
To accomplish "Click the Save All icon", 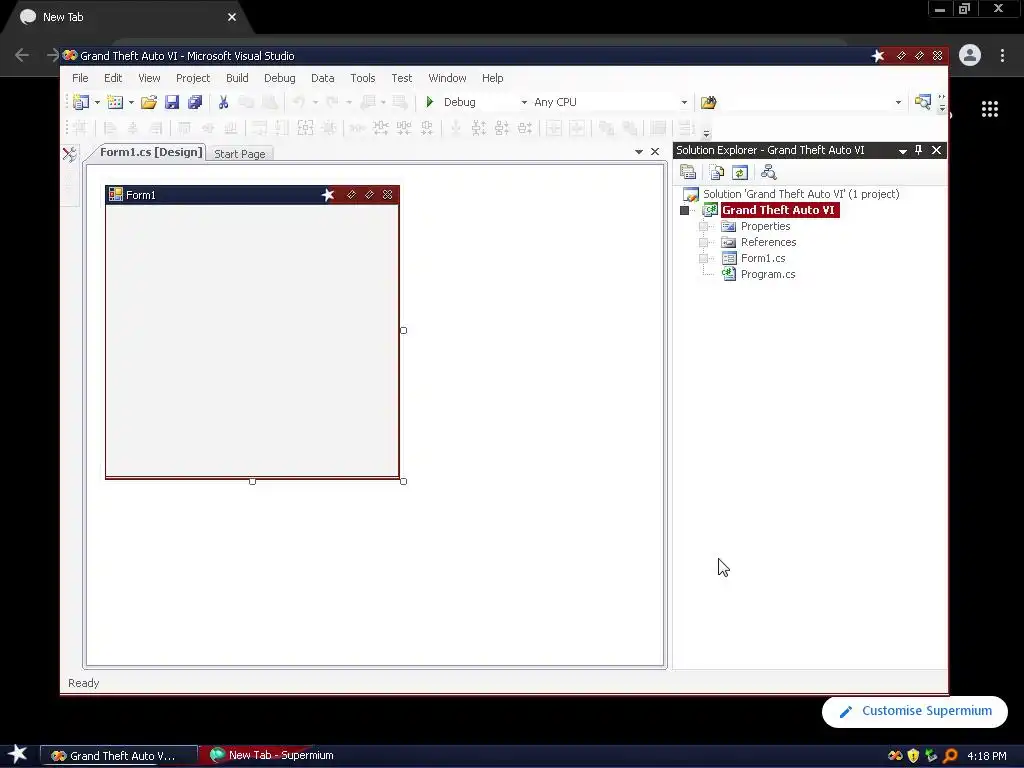I will (195, 102).
